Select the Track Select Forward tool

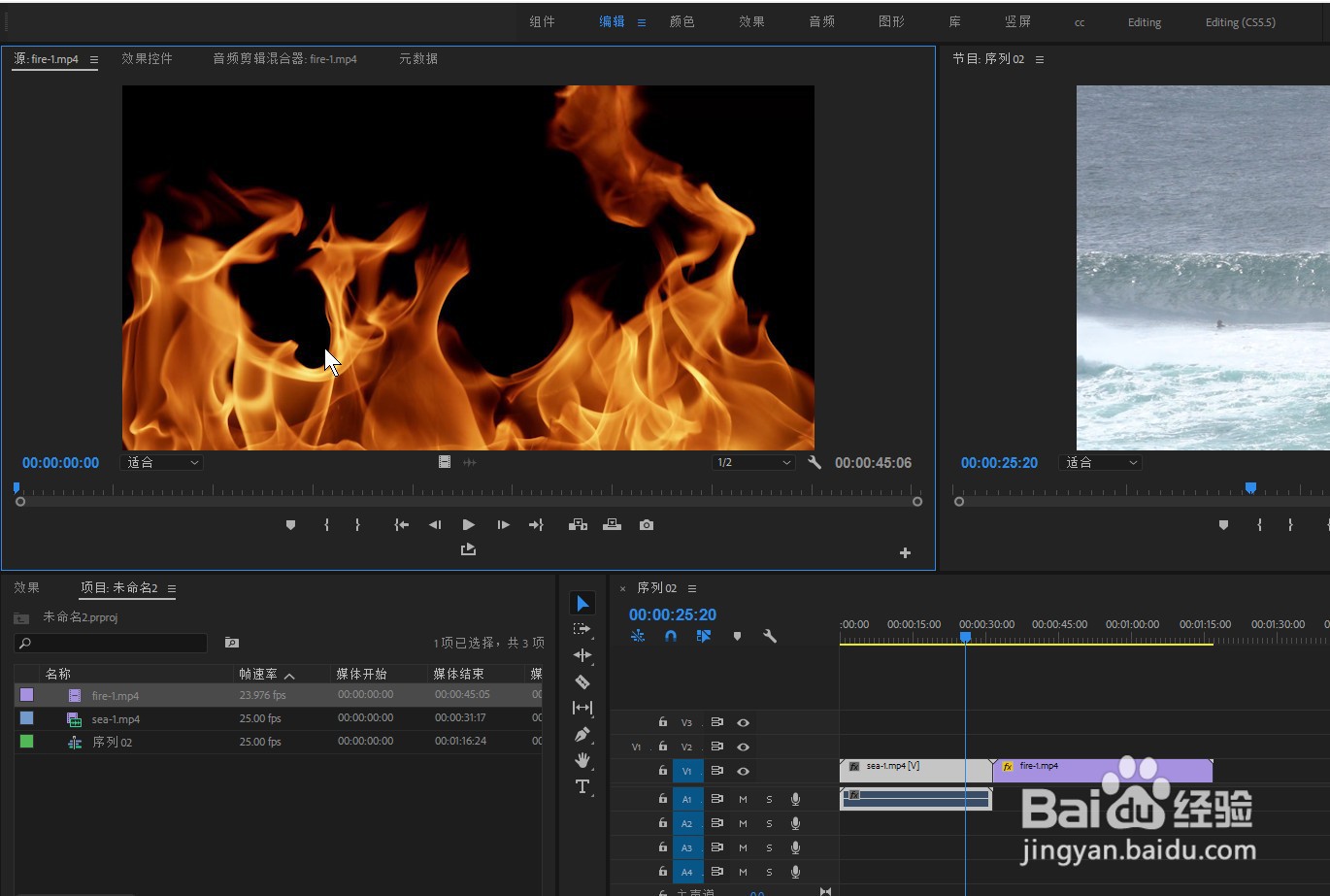(582, 629)
